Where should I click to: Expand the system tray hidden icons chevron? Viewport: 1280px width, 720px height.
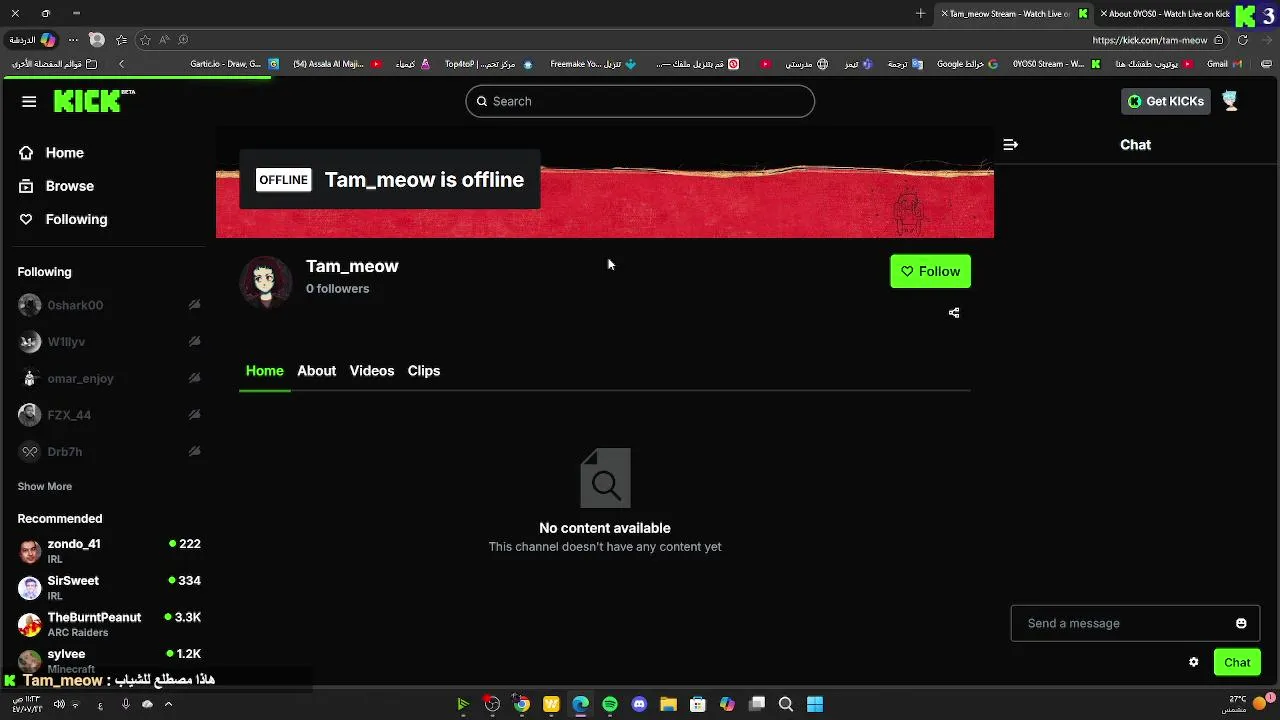click(x=168, y=704)
